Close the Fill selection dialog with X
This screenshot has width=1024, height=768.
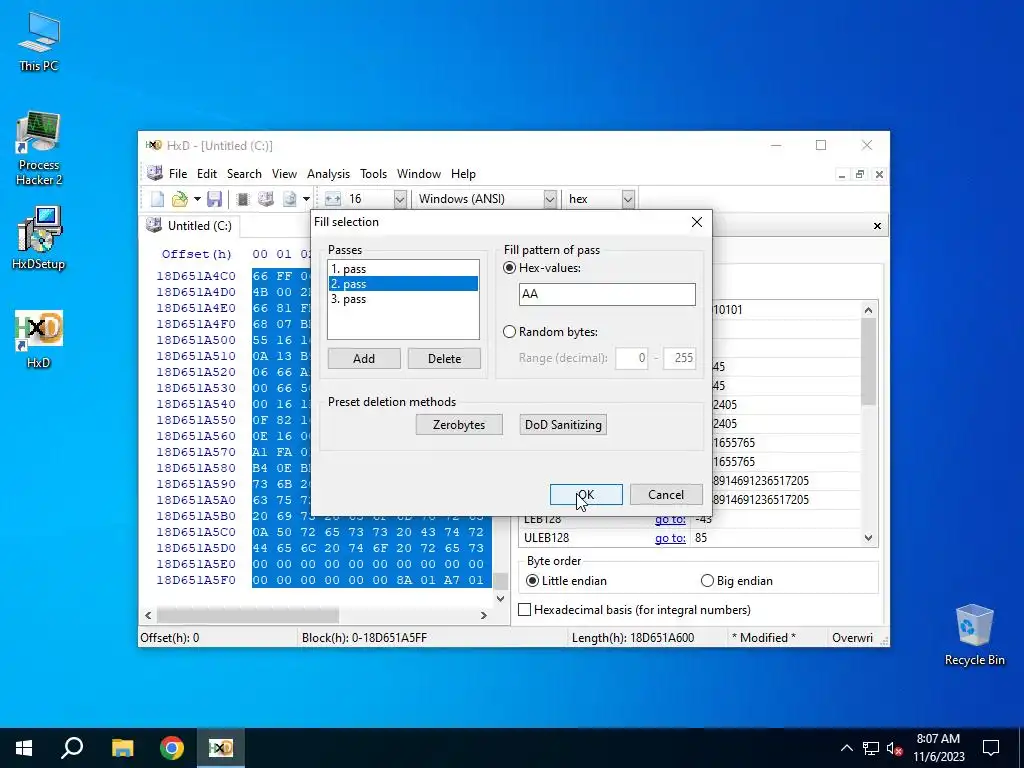pyautogui.click(x=697, y=222)
